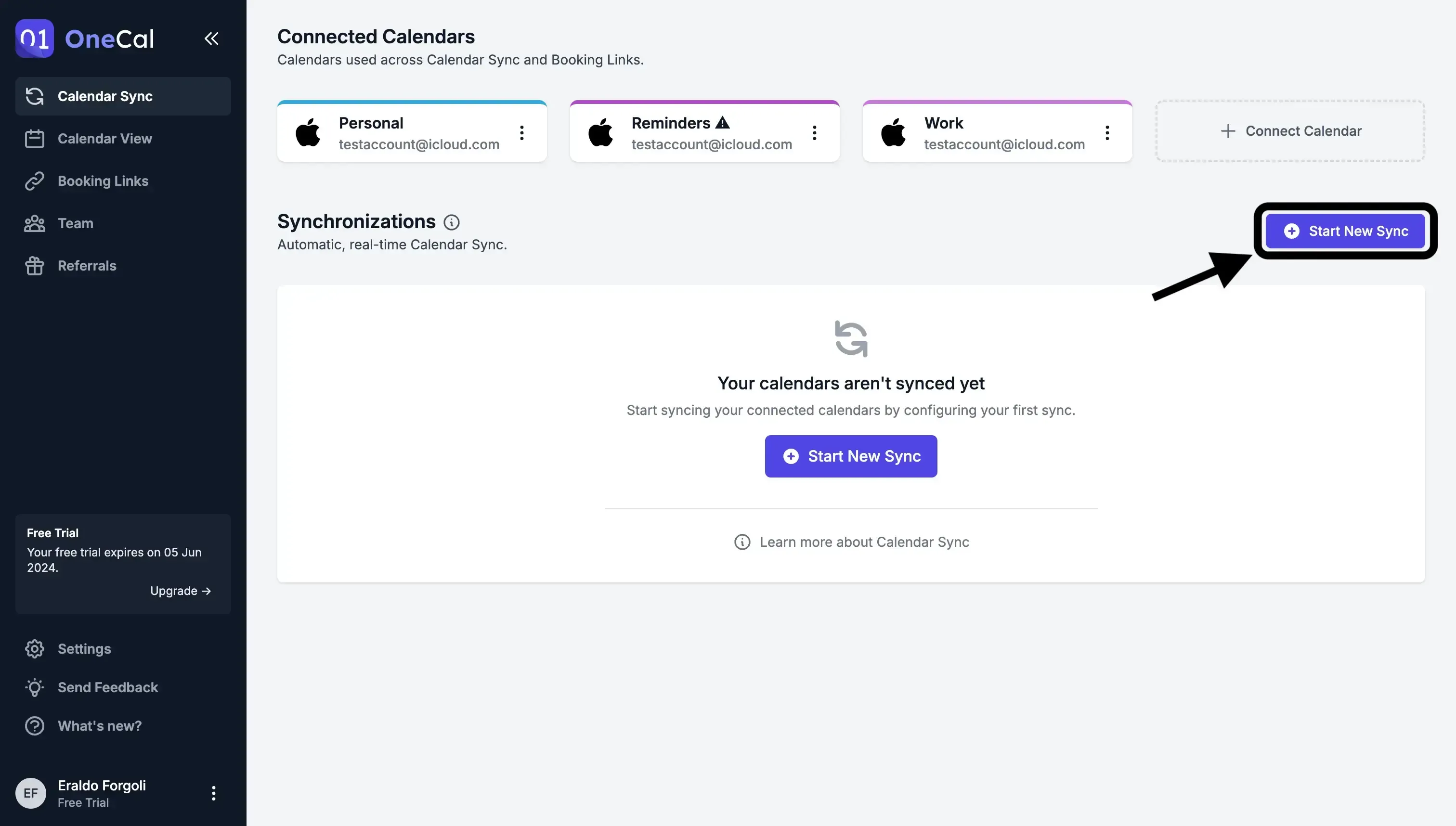Open the account menu next to Eraldo Forgoli
The image size is (1456, 826).
click(x=213, y=792)
